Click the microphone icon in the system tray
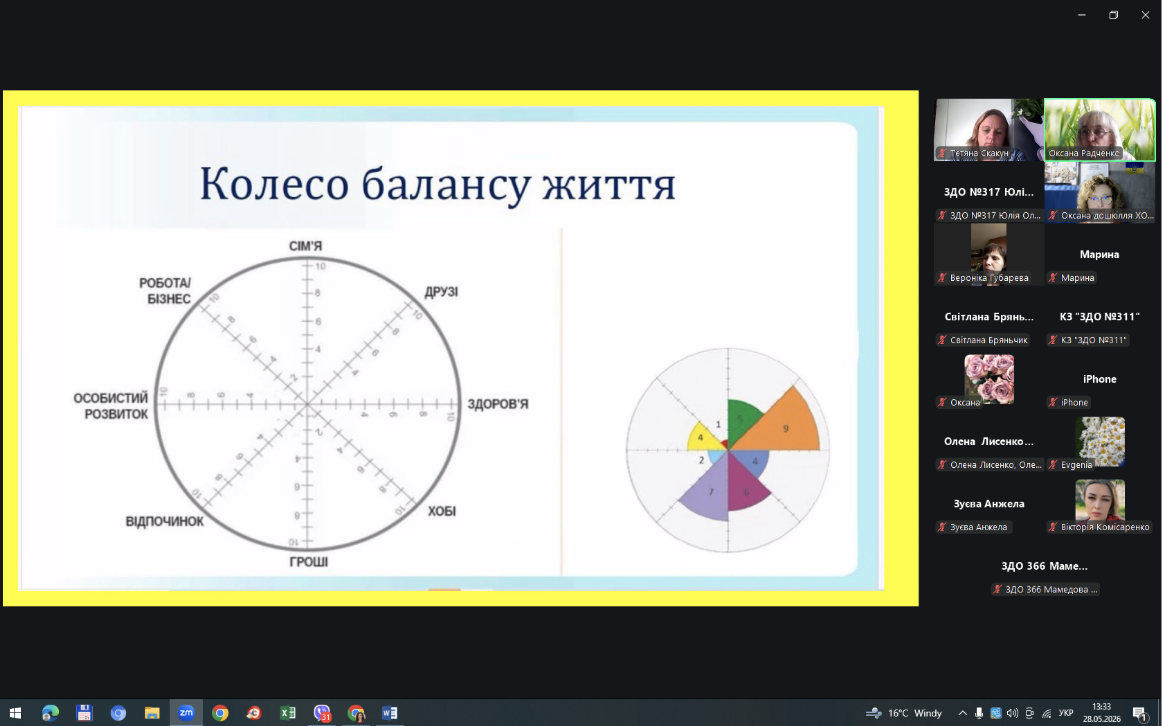This screenshot has width=1162, height=726. point(979,713)
